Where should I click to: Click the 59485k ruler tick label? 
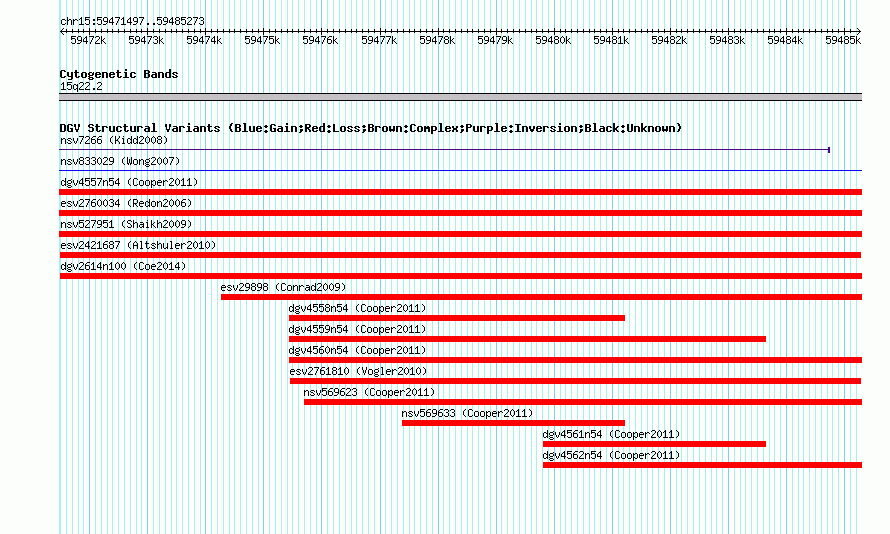point(842,41)
